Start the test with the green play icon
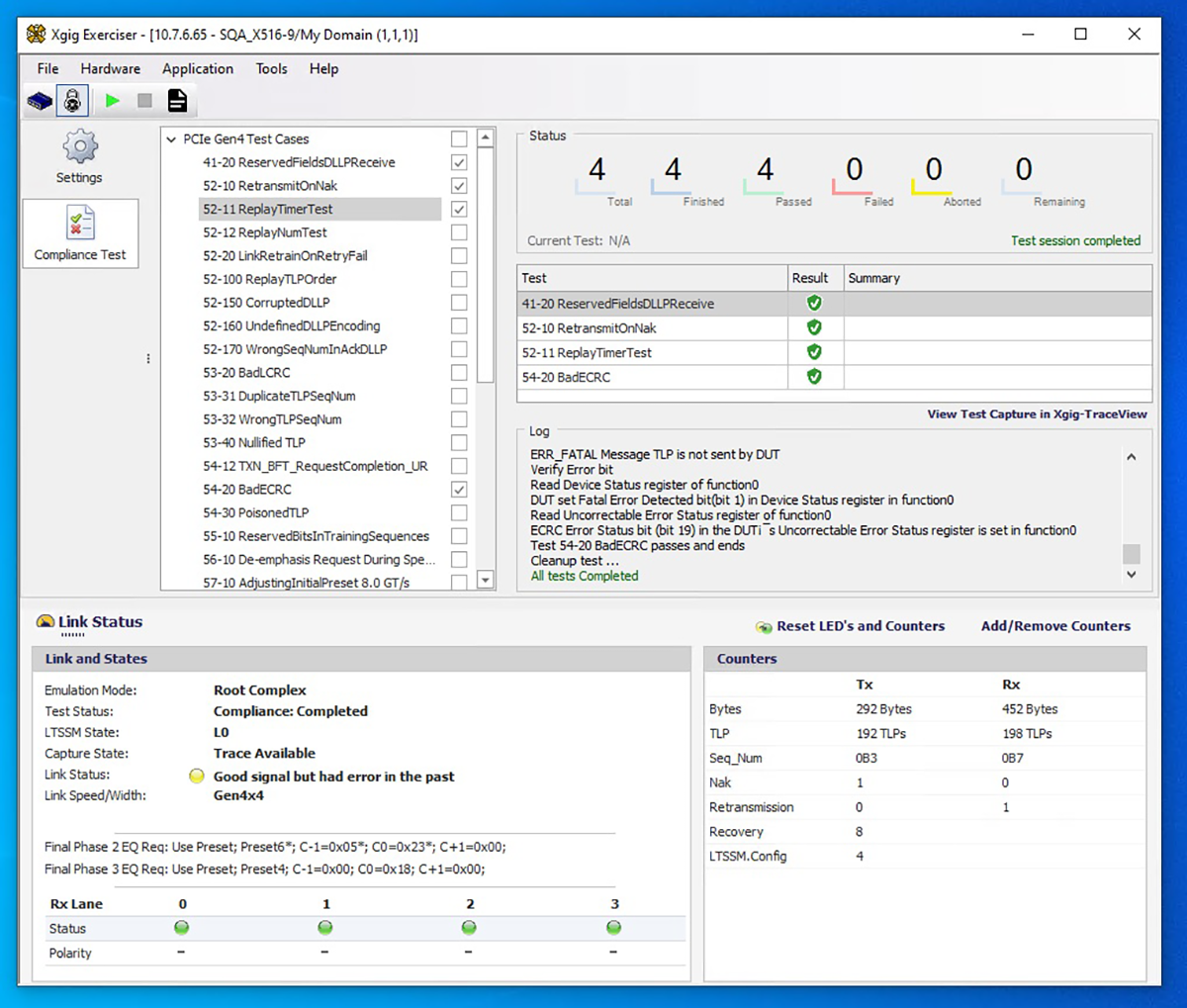This screenshot has height=1008, width=1187. [x=111, y=100]
